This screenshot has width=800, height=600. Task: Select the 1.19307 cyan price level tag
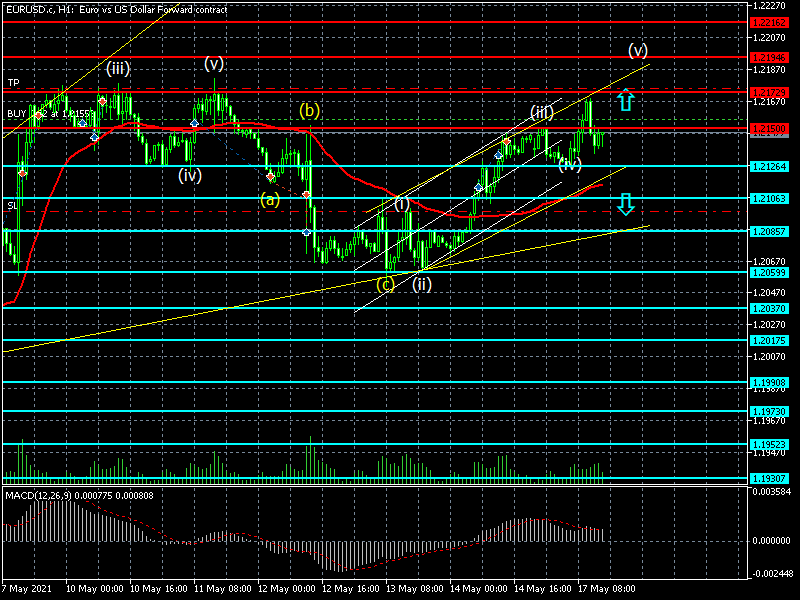[x=769, y=479]
